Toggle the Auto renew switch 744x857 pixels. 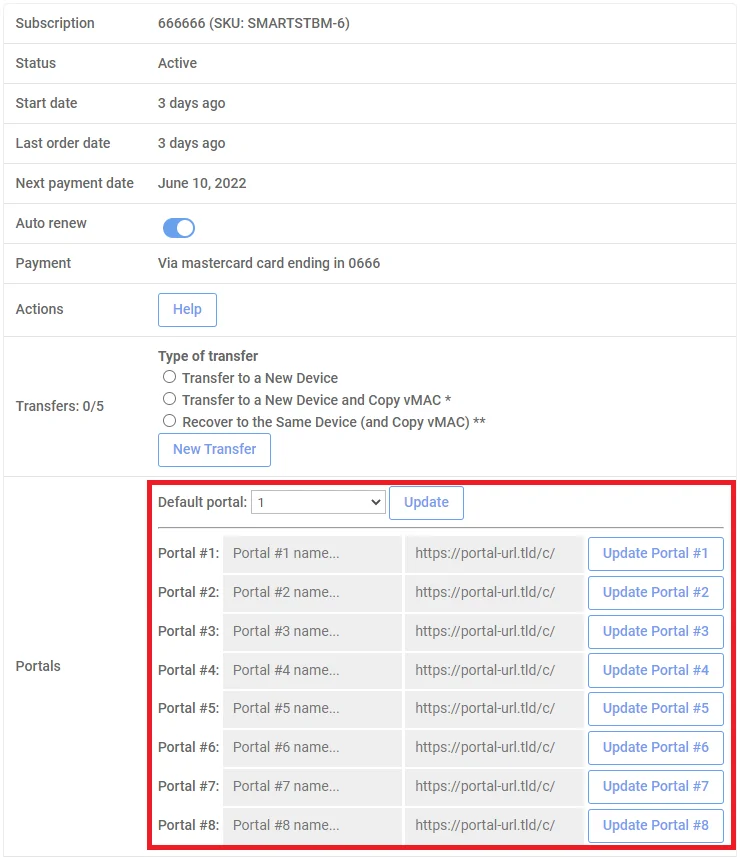(179, 228)
